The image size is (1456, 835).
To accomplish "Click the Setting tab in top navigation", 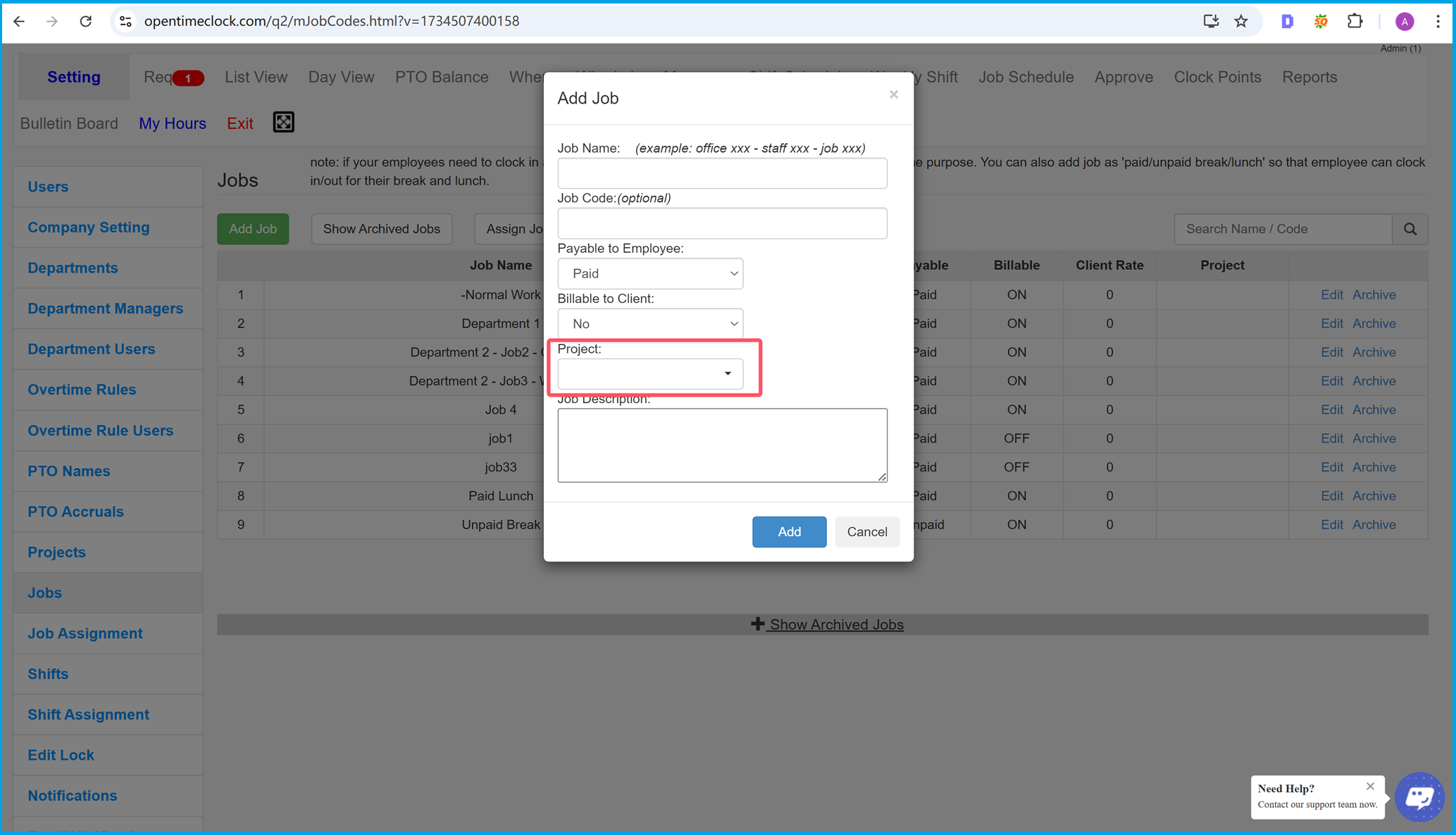I will pos(73,77).
